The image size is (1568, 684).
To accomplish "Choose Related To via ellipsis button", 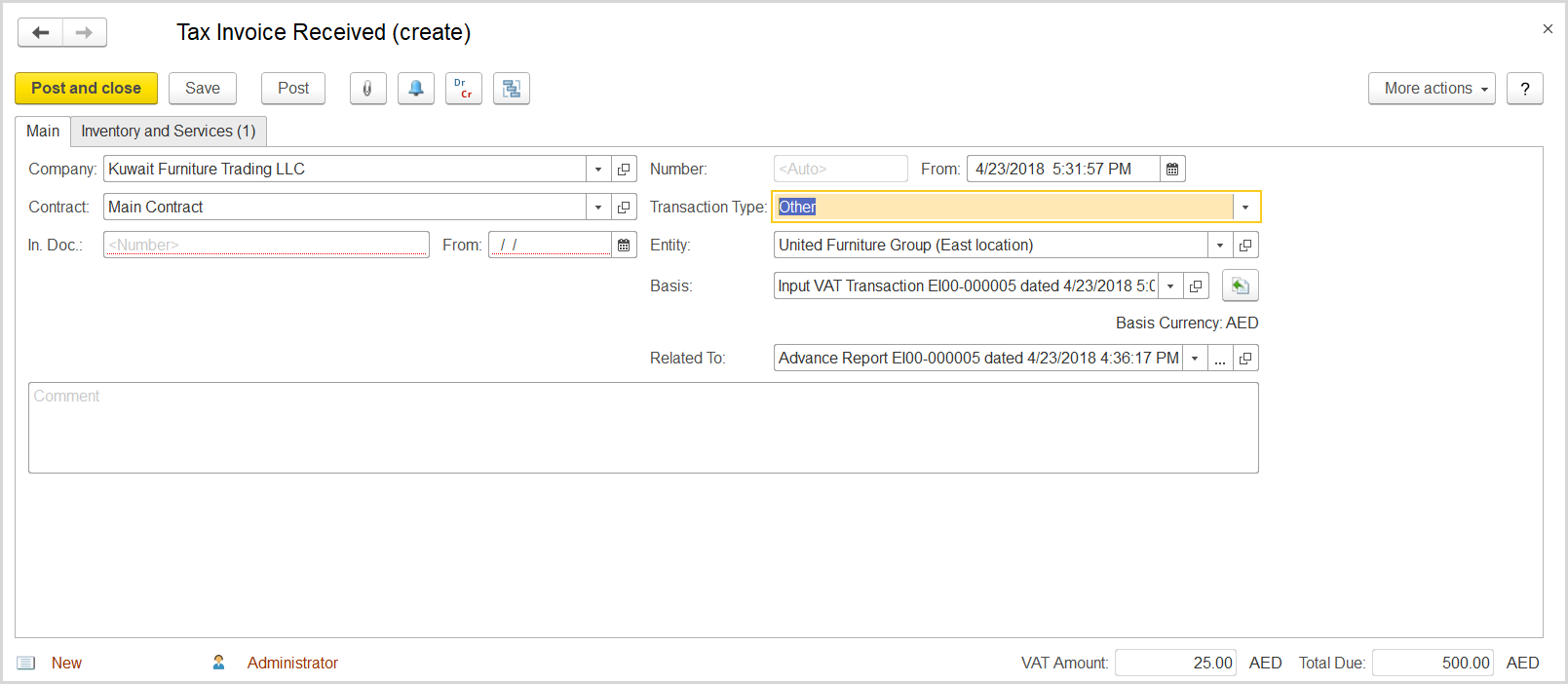I will 1220,358.
